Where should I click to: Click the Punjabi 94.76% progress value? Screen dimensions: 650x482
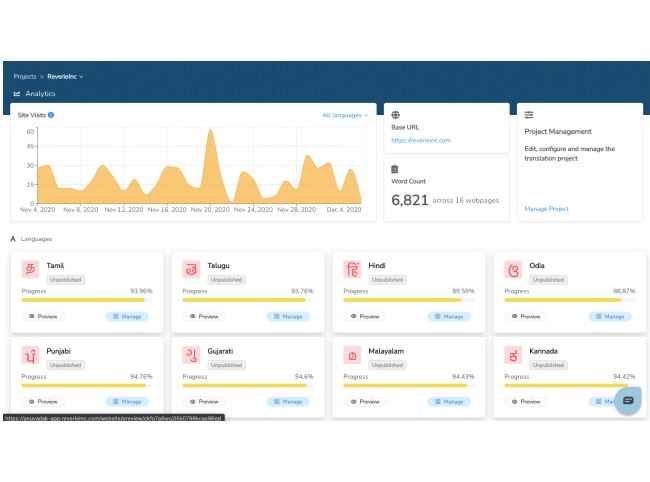coord(141,377)
